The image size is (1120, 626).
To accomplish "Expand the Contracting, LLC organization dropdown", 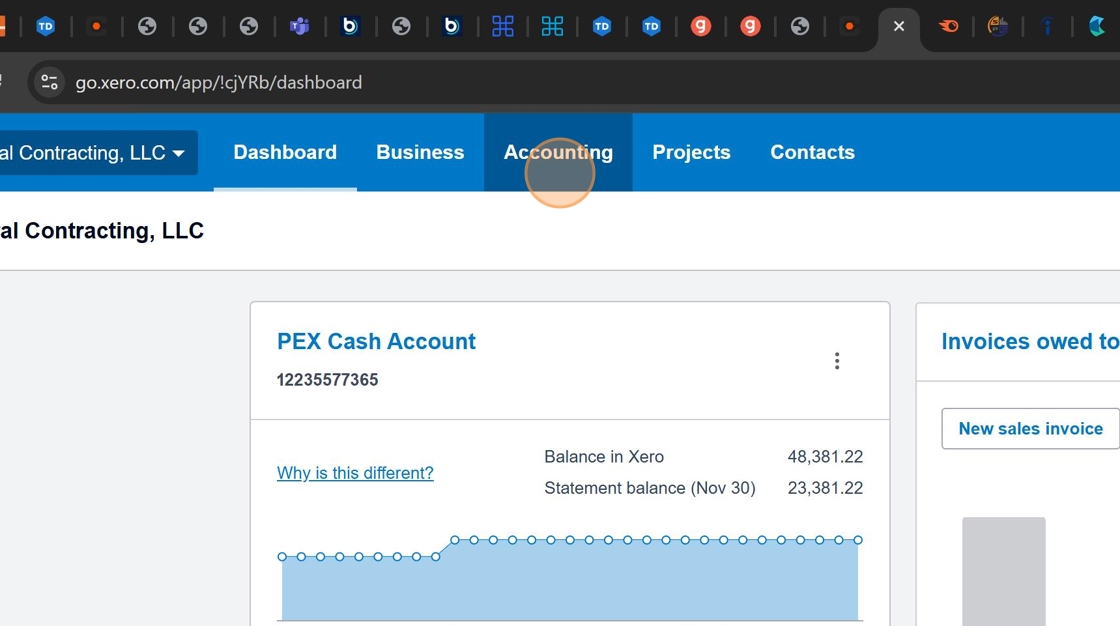I will point(98,152).
